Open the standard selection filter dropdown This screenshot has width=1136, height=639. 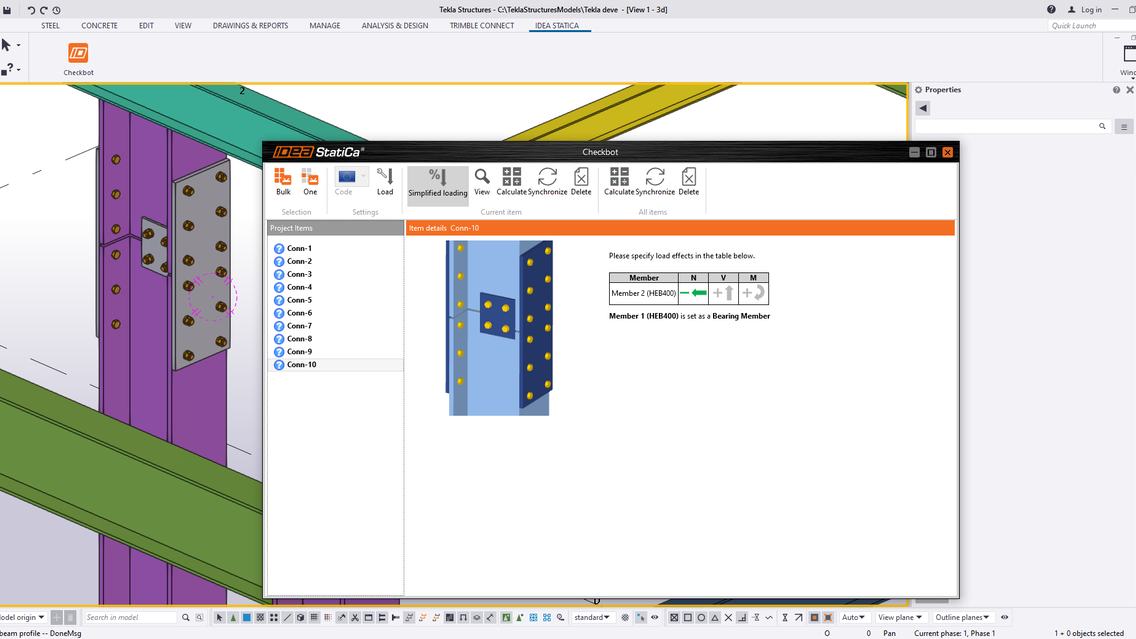[x=591, y=617]
